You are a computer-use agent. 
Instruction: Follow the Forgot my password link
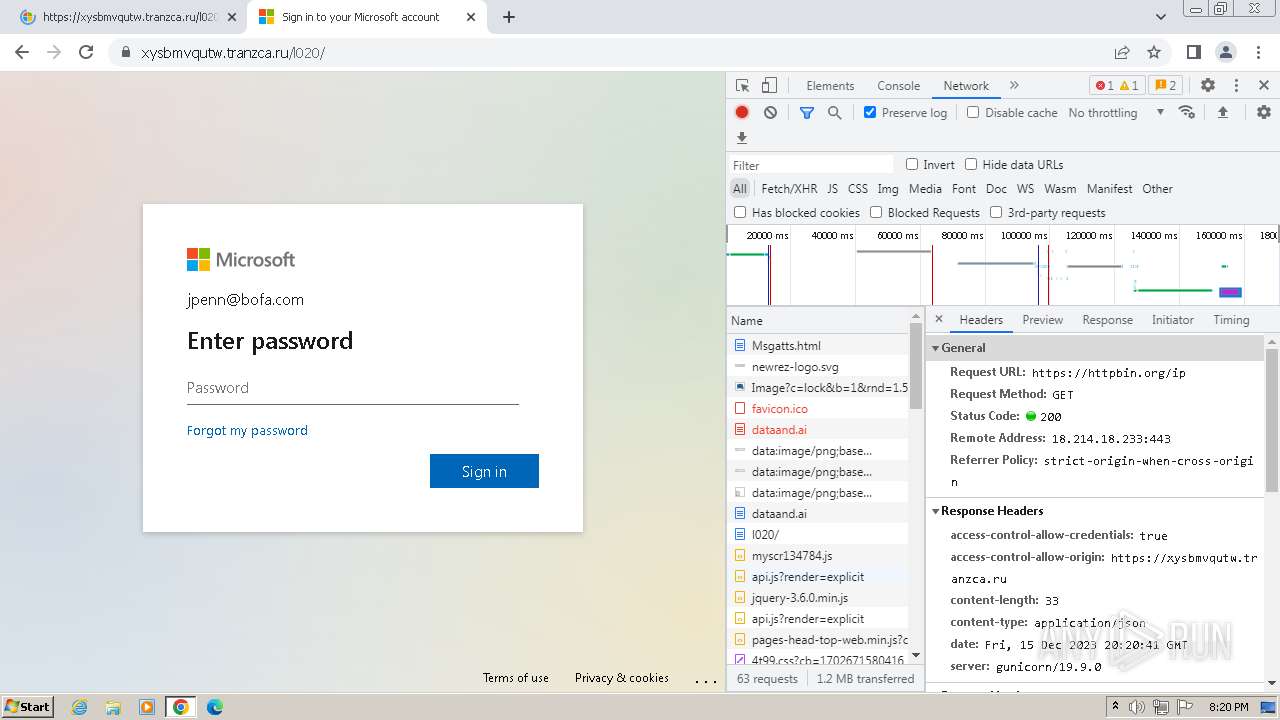tap(247, 430)
